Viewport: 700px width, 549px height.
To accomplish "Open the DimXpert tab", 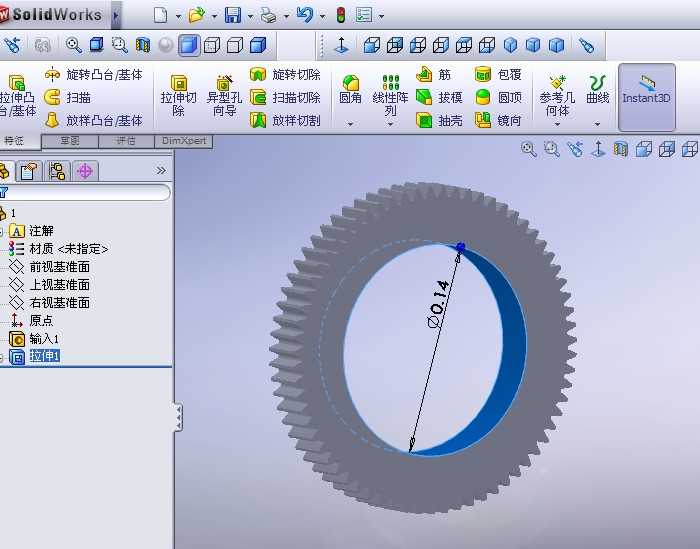I will pos(185,141).
